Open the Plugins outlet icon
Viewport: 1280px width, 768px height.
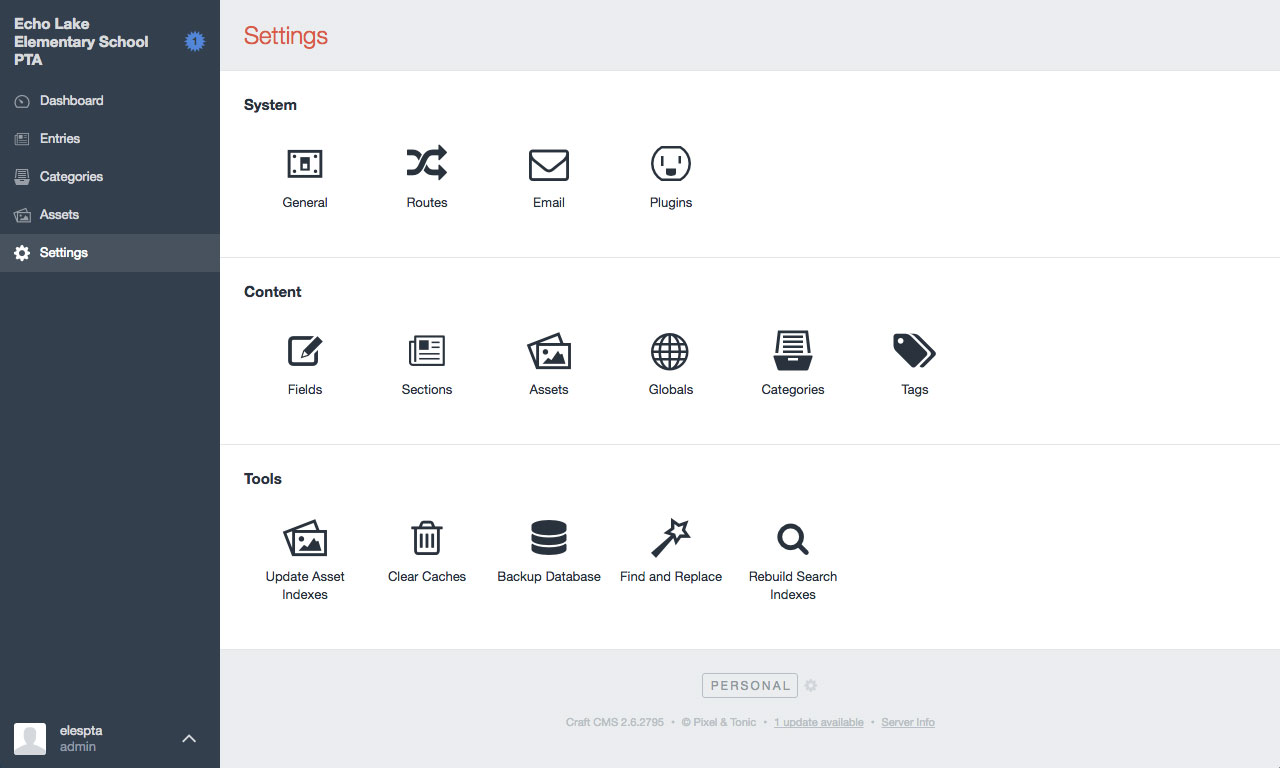pyautogui.click(x=671, y=164)
